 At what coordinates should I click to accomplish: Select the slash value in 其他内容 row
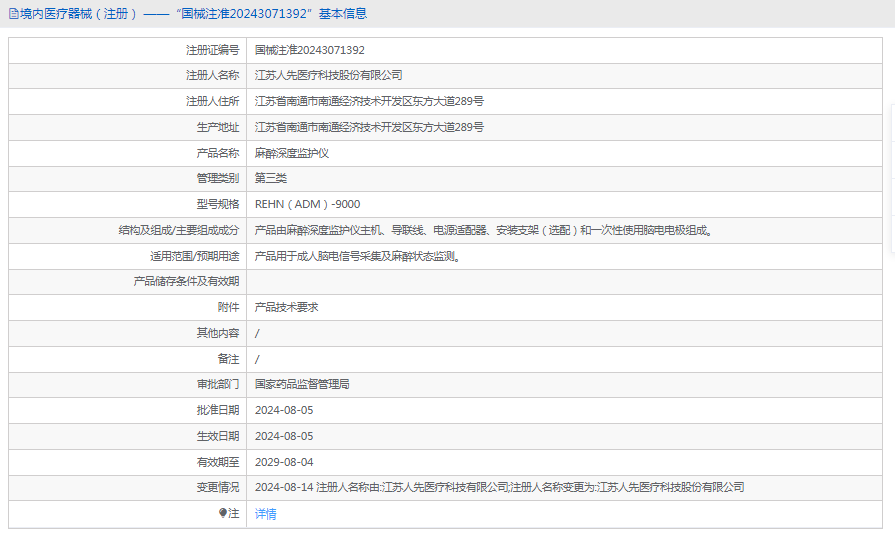pos(257,333)
